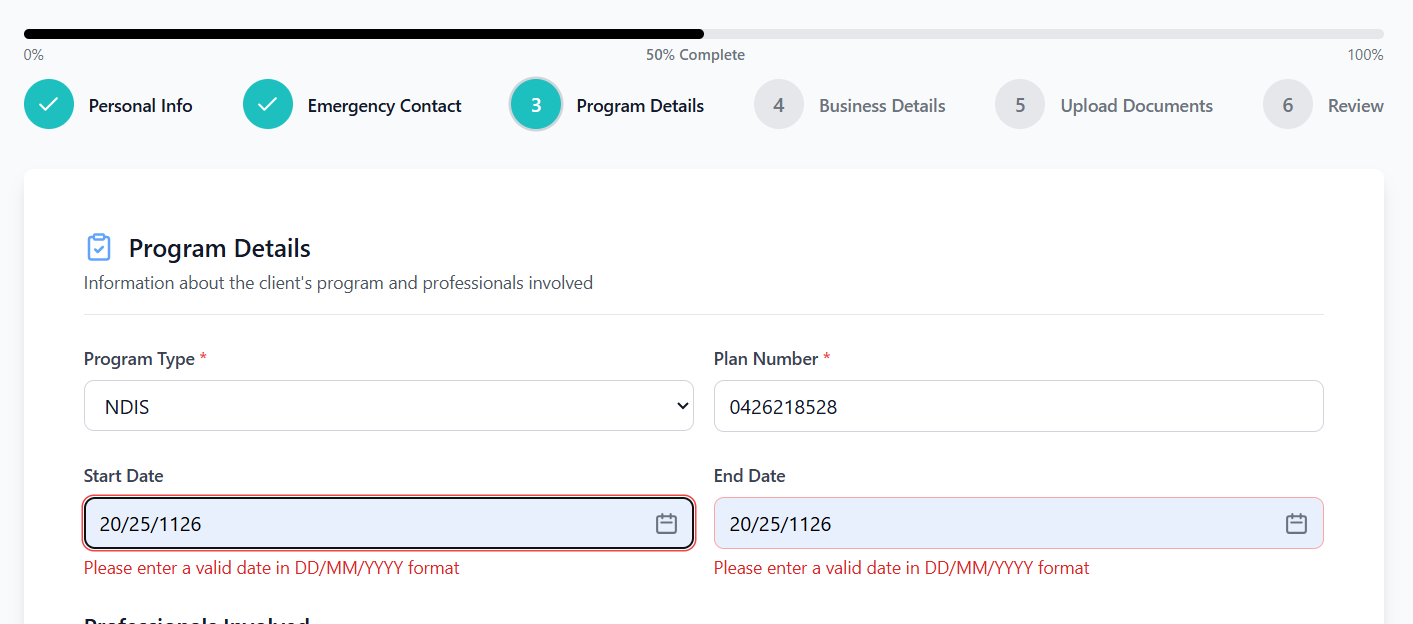The height and width of the screenshot is (624, 1413).
Task: Click the checkmark circle beside Personal Info
Action: pyautogui.click(x=49, y=105)
